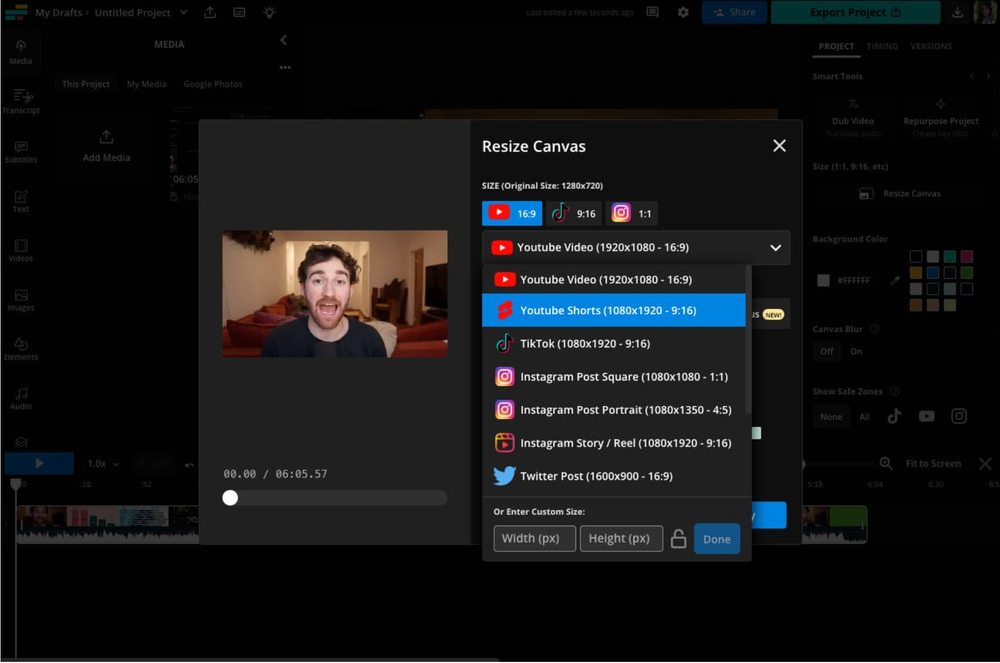Image resolution: width=1000 pixels, height=663 pixels.
Task: Select the 9:16 aspect ratio preset
Action: (x=574, y=212)
